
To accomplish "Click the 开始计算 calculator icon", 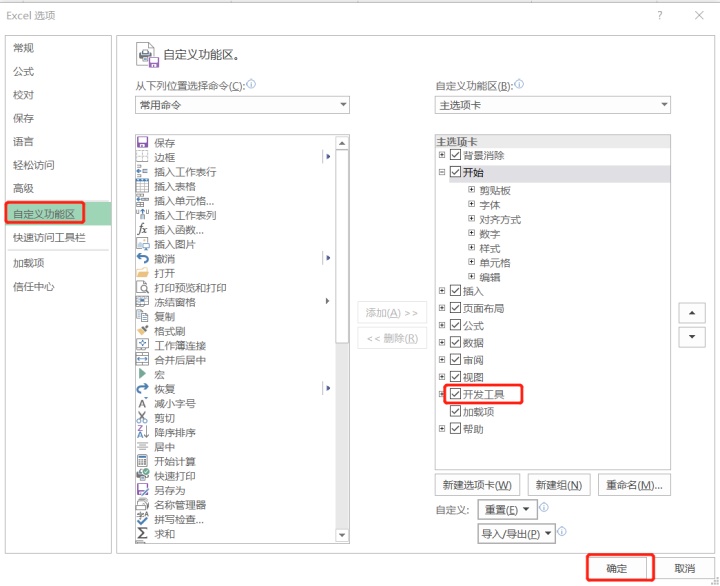I will click(x=142, y=461).
